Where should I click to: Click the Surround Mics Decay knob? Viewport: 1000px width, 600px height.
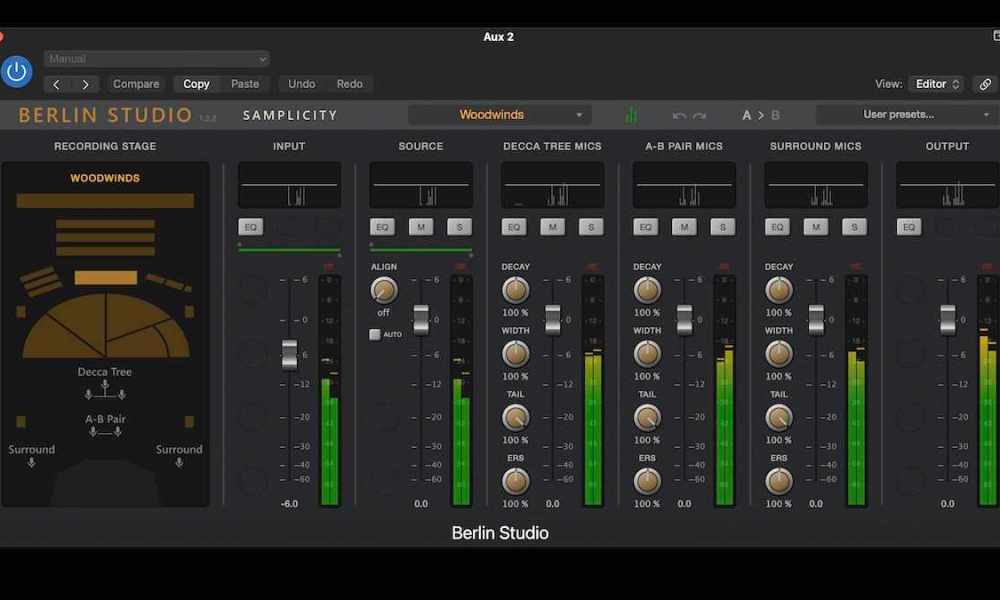(x=779, y=291)
